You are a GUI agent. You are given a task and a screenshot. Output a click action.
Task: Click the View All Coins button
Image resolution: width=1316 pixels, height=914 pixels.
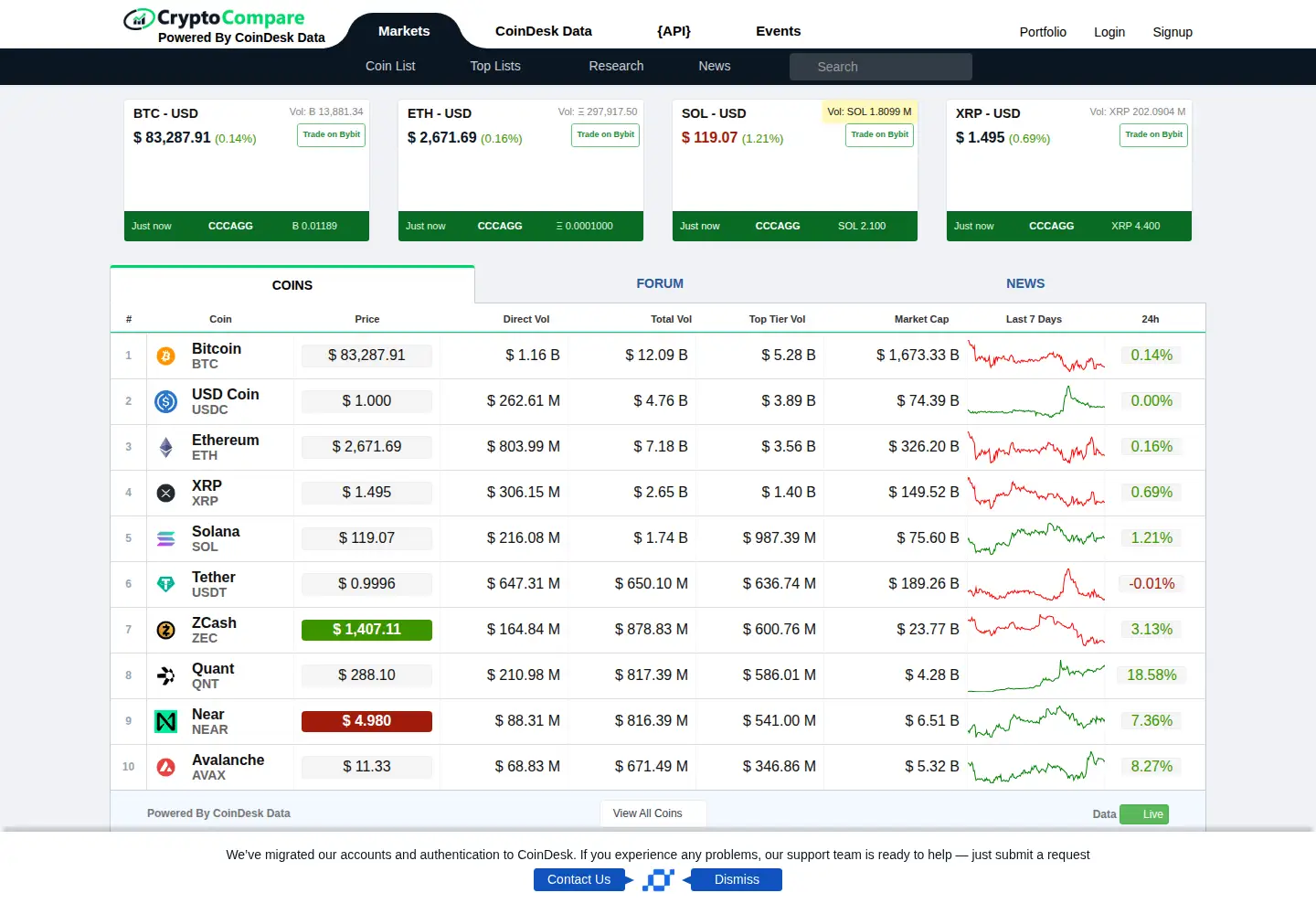tap(653, 813)
